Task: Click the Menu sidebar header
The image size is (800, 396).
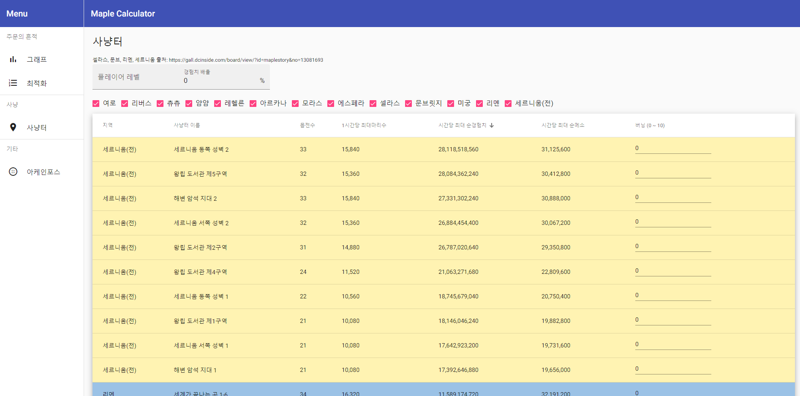Action: pos(17,14)
